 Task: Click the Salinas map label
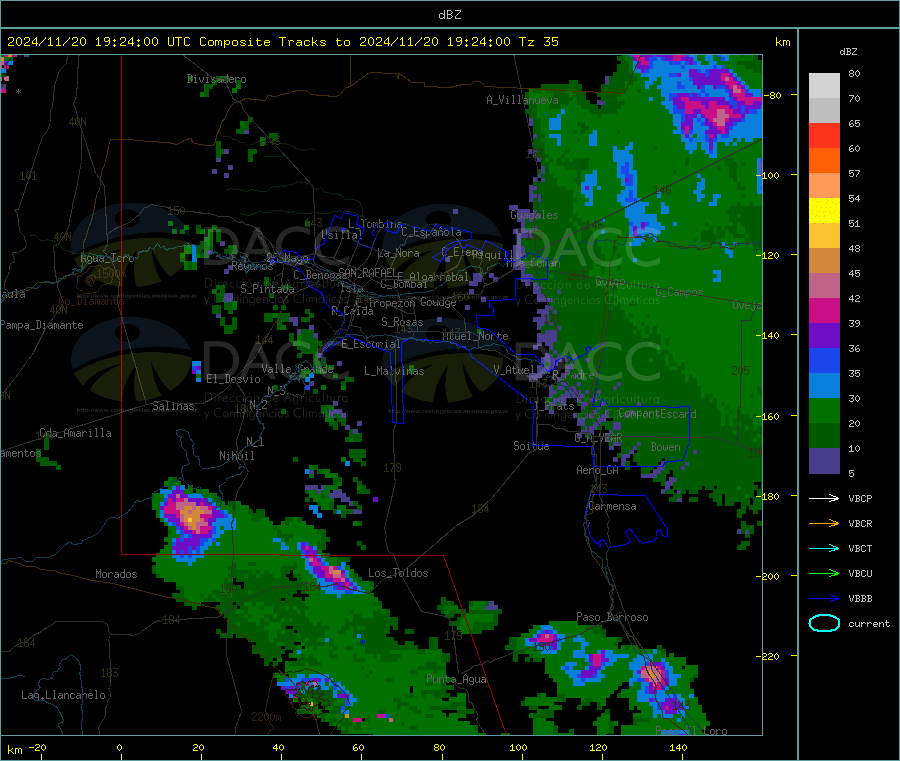click(x=173, y=406)
